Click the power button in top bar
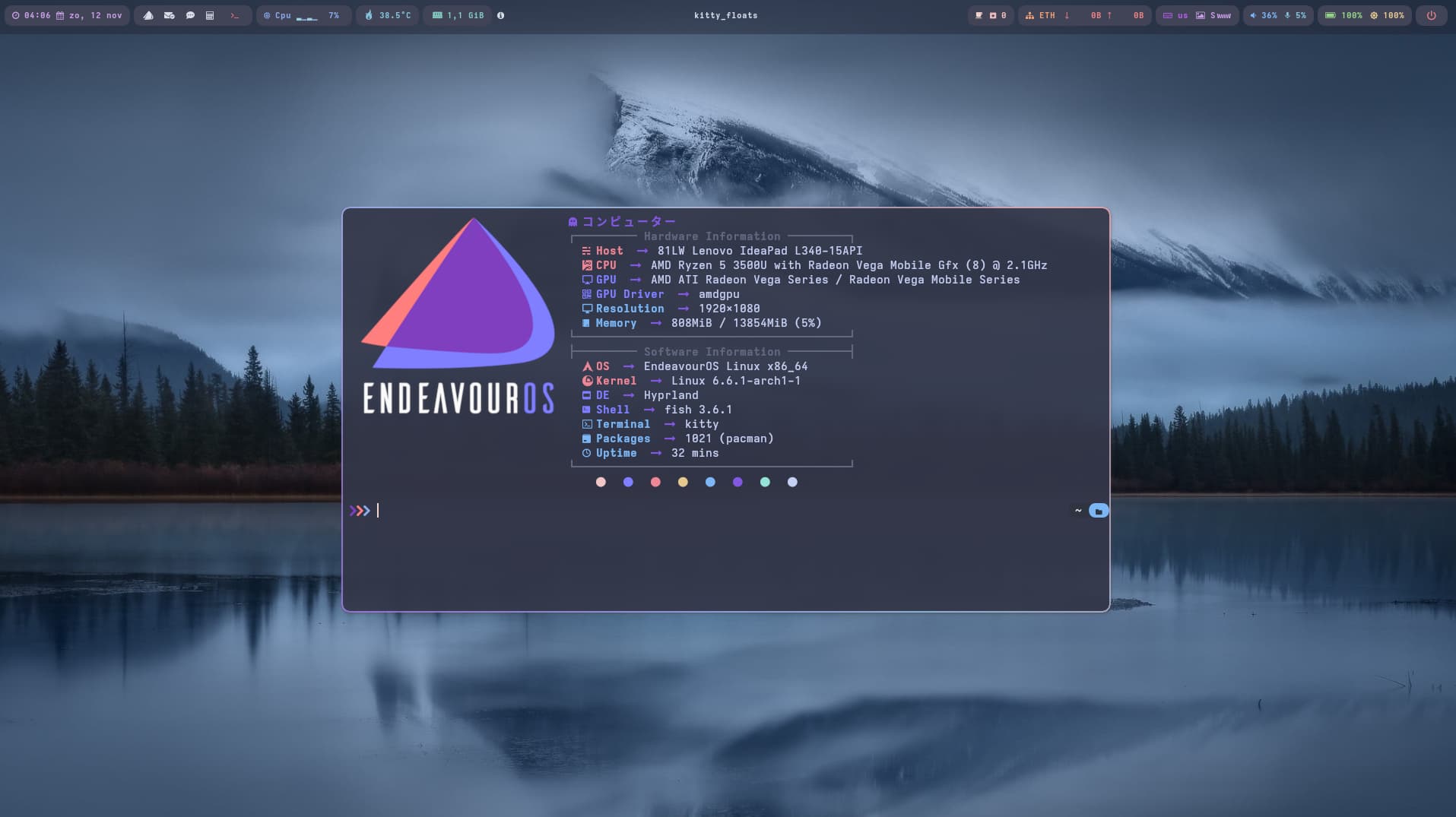The width and height of the screenshot is (1456, 817). coord(1431,15)
